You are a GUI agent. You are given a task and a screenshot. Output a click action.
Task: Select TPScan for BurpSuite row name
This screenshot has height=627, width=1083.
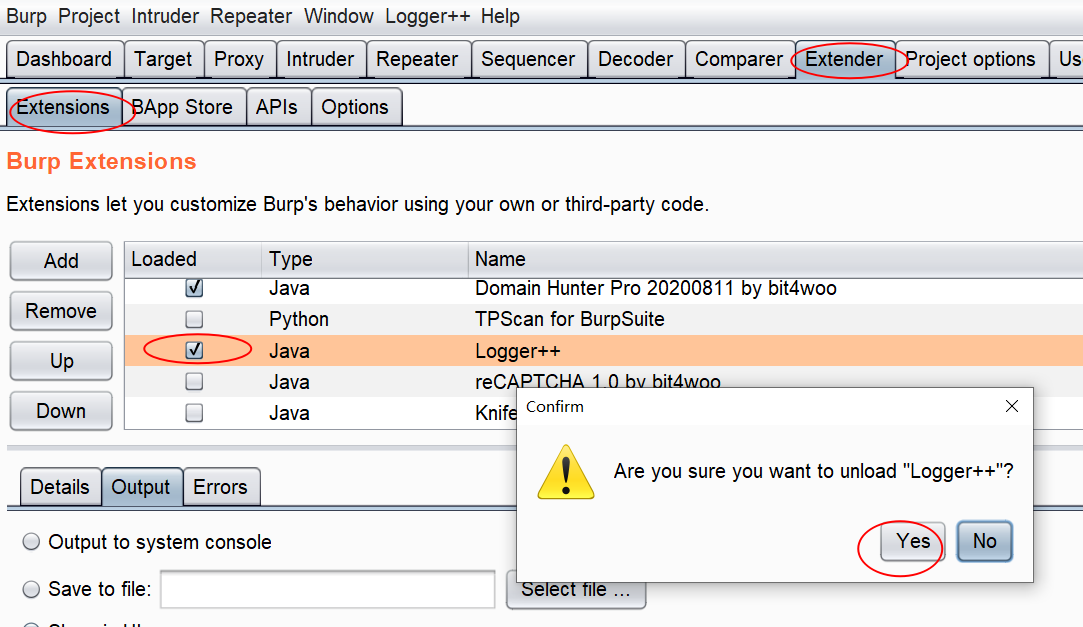[x=570, y=319]
